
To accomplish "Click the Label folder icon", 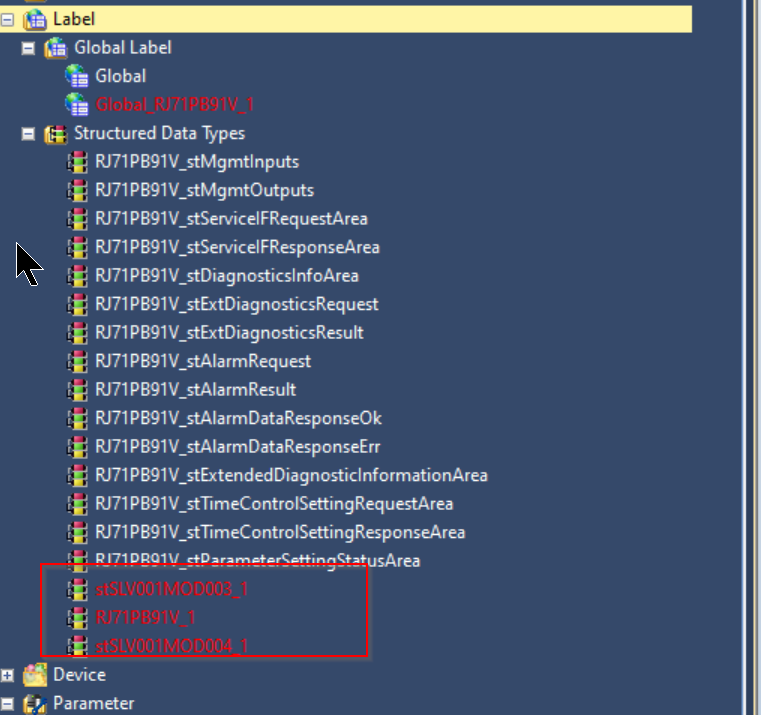I will (x=35, y=19).
